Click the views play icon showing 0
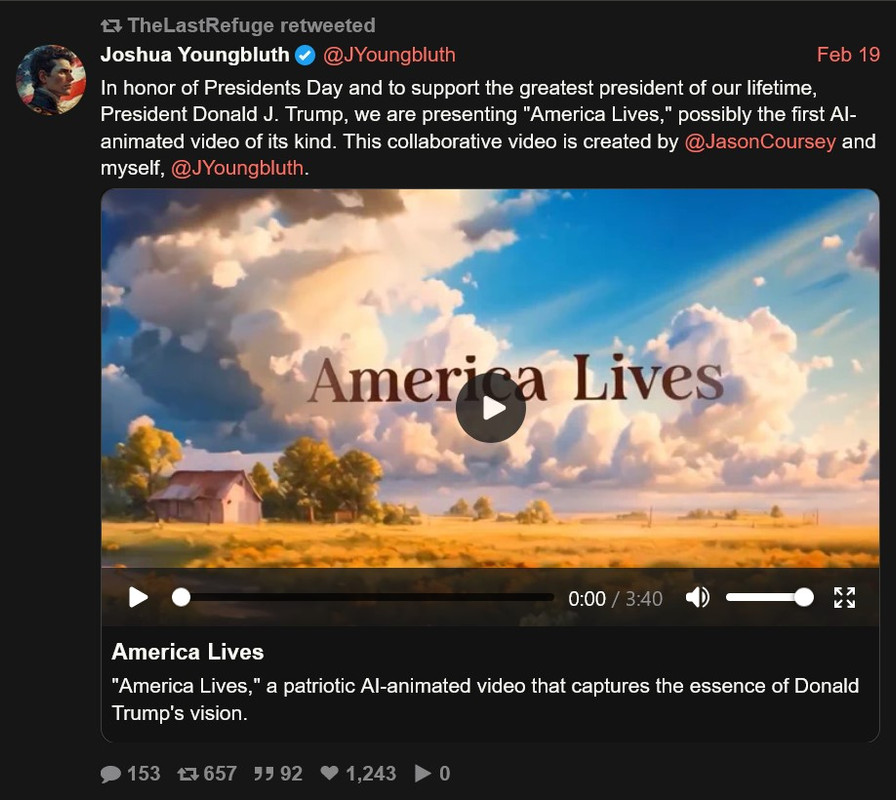Image resolution: width=896 pixels, height=800 pixels. 423,773
